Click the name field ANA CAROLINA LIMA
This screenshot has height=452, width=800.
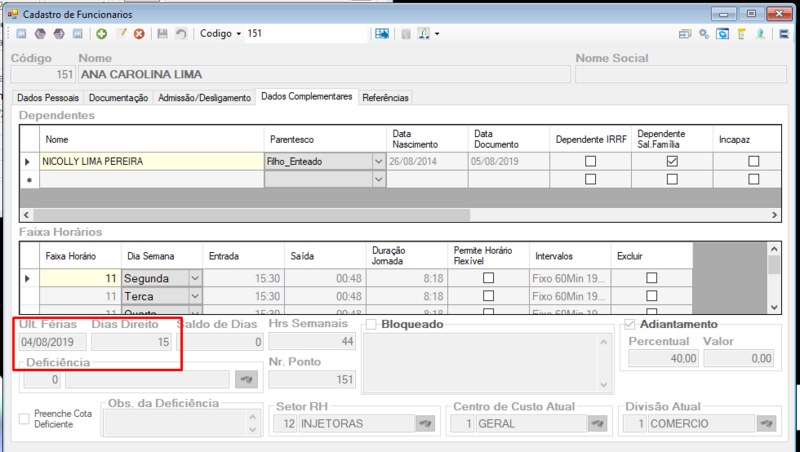pos(324,74)
